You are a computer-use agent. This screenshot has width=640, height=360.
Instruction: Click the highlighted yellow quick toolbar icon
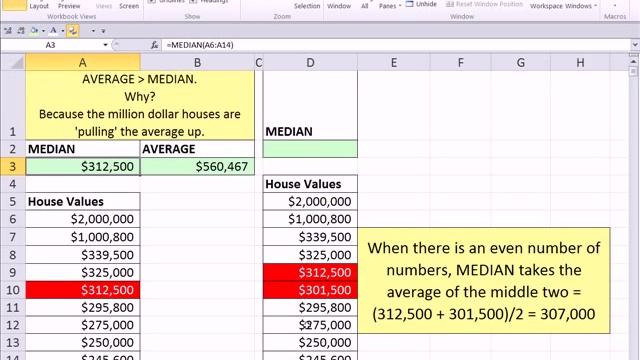tap(73, 31)
